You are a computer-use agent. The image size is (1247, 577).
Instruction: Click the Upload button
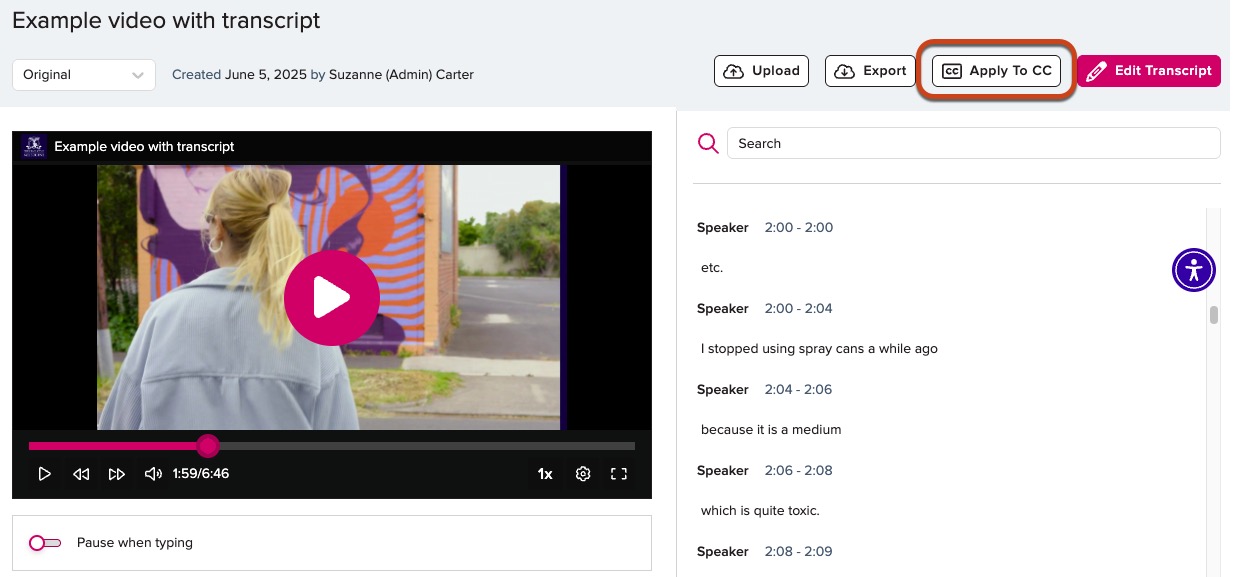(761, 71)
